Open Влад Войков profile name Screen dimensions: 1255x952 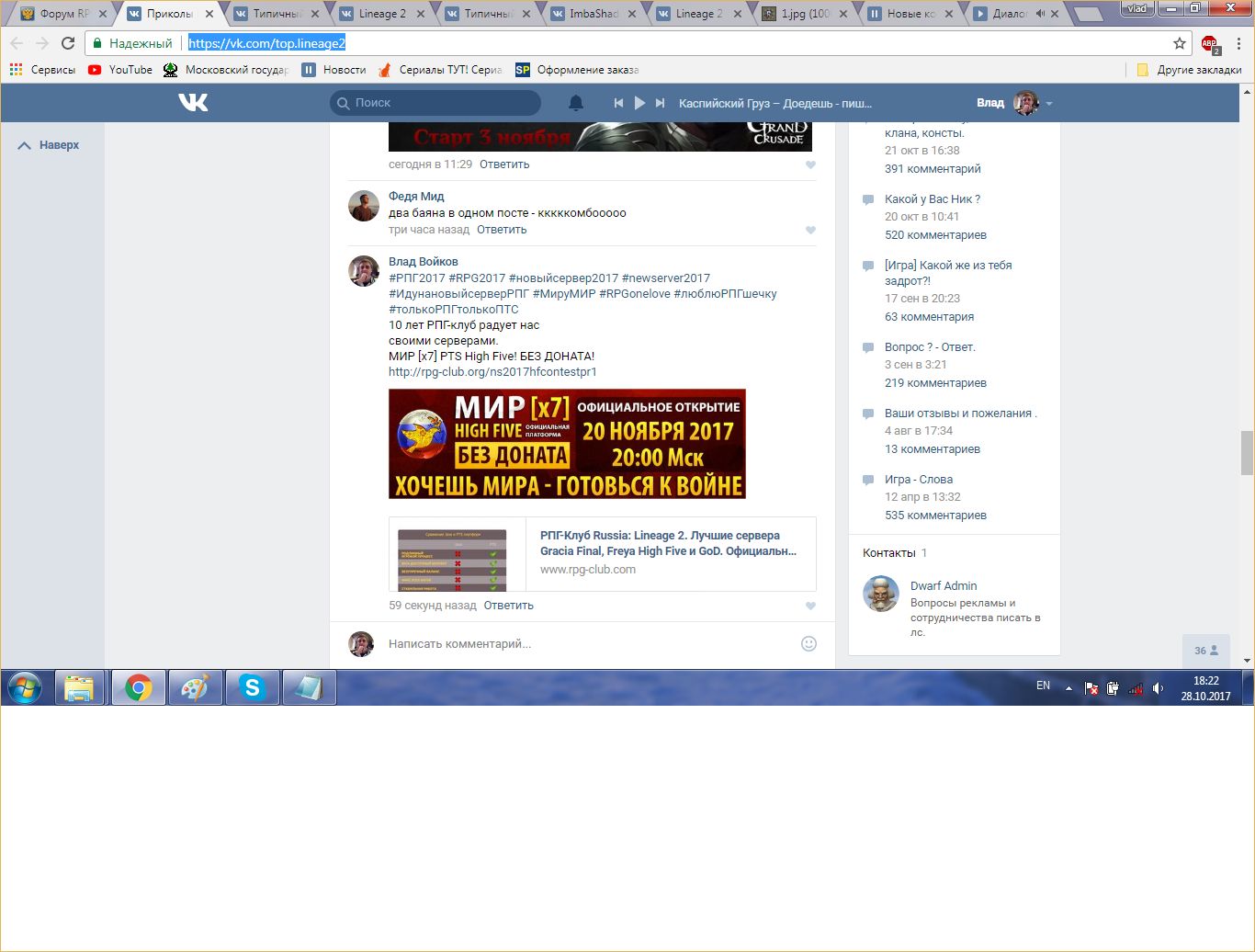tap(424, 262)
